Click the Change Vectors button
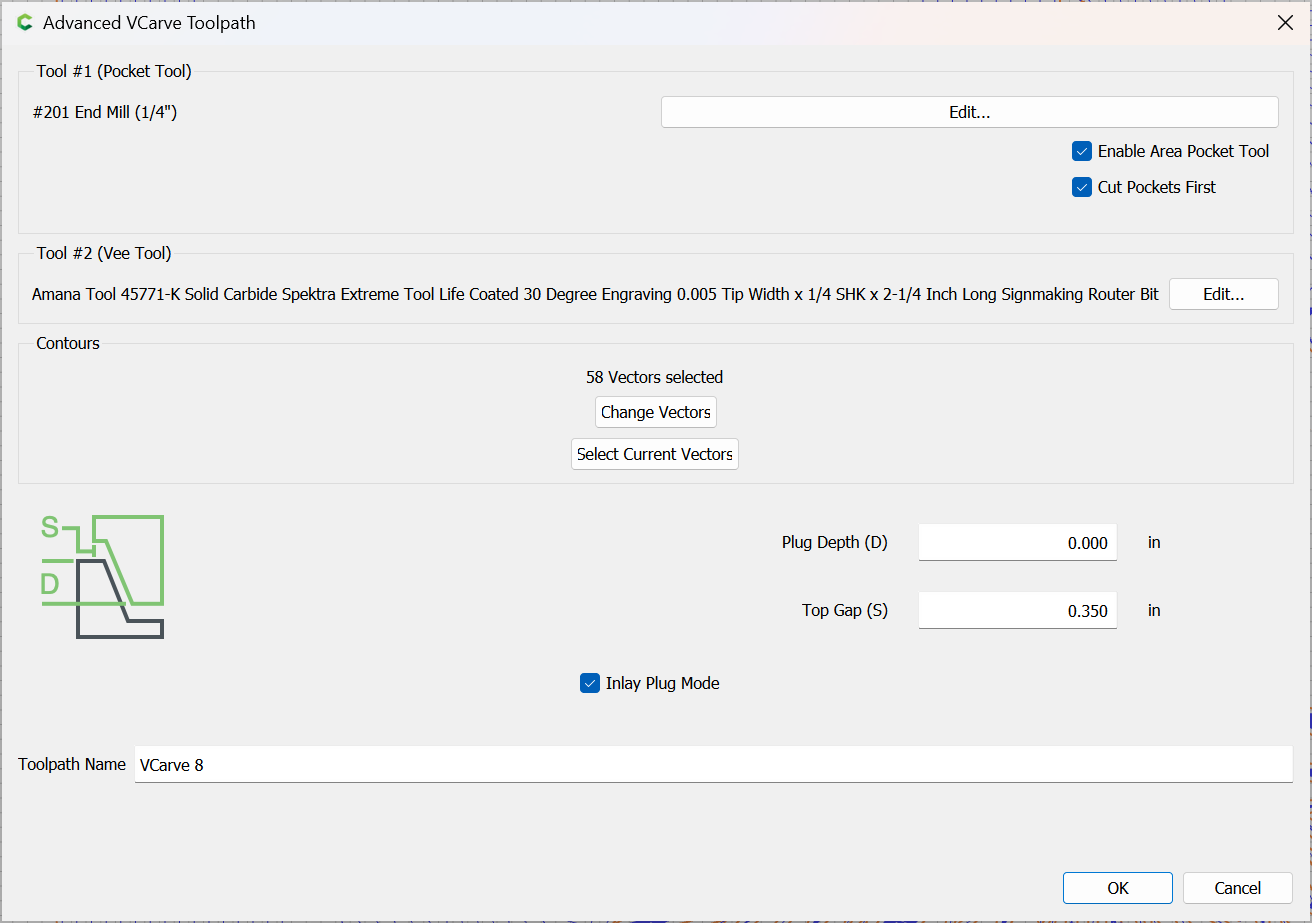Viewport: 1312px width, 923px height. 656,412
